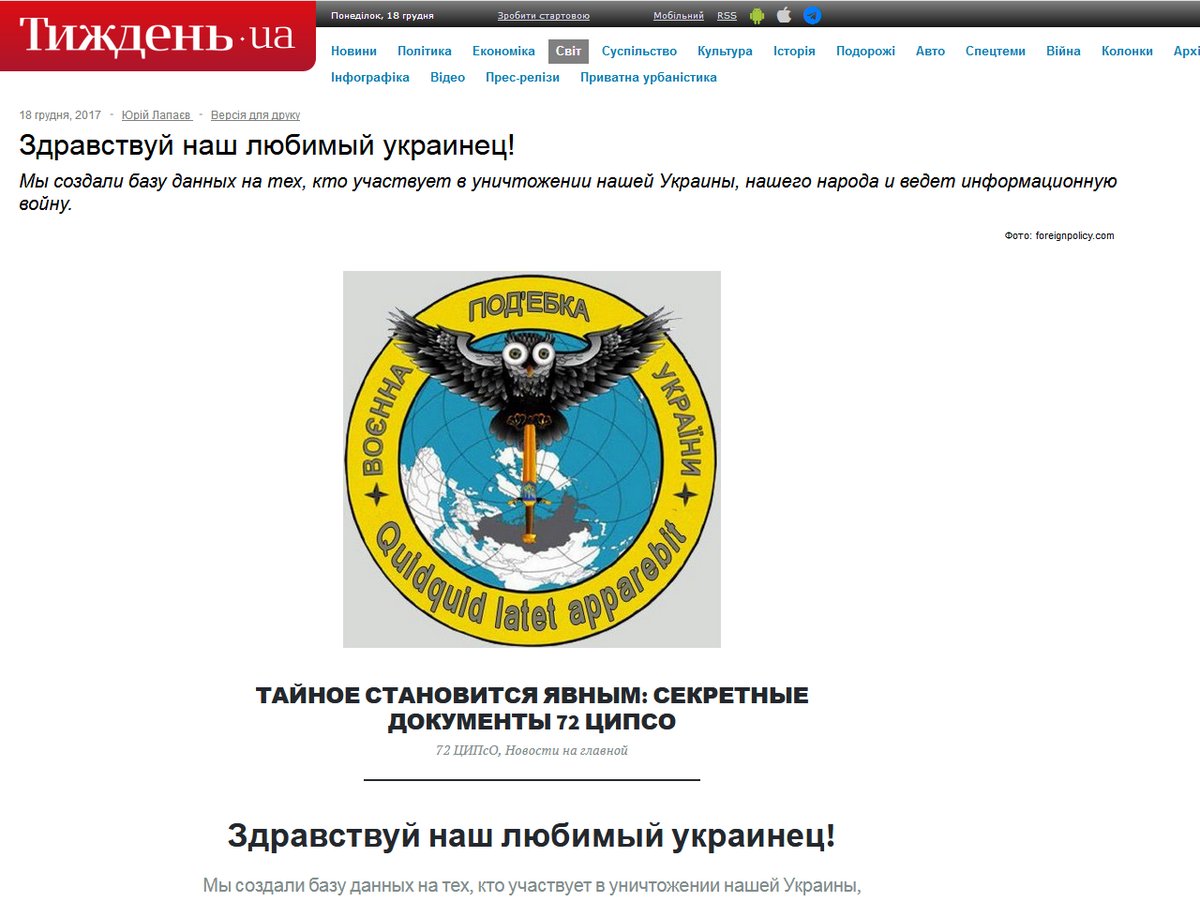
Task: Open the Суспільство menu section
Action: click(x=639, y=51)
